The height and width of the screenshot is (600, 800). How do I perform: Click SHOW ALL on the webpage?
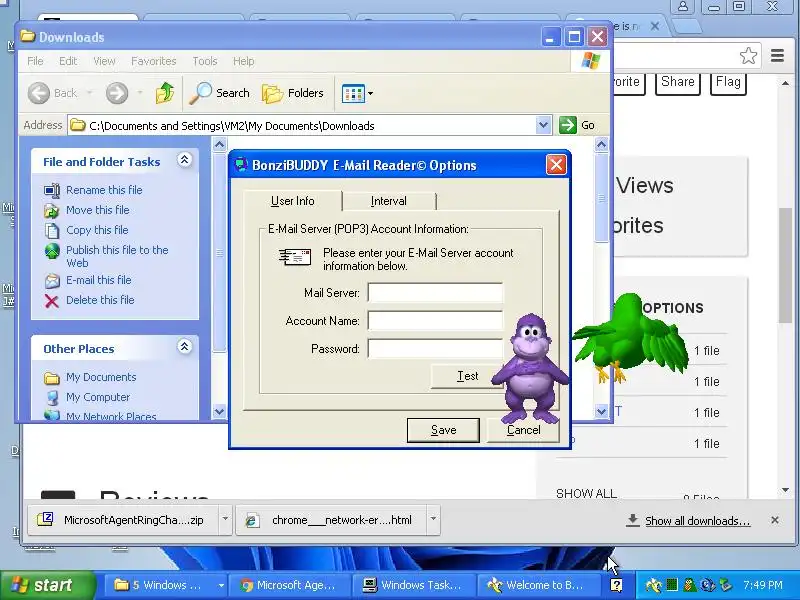coord(586,494)
